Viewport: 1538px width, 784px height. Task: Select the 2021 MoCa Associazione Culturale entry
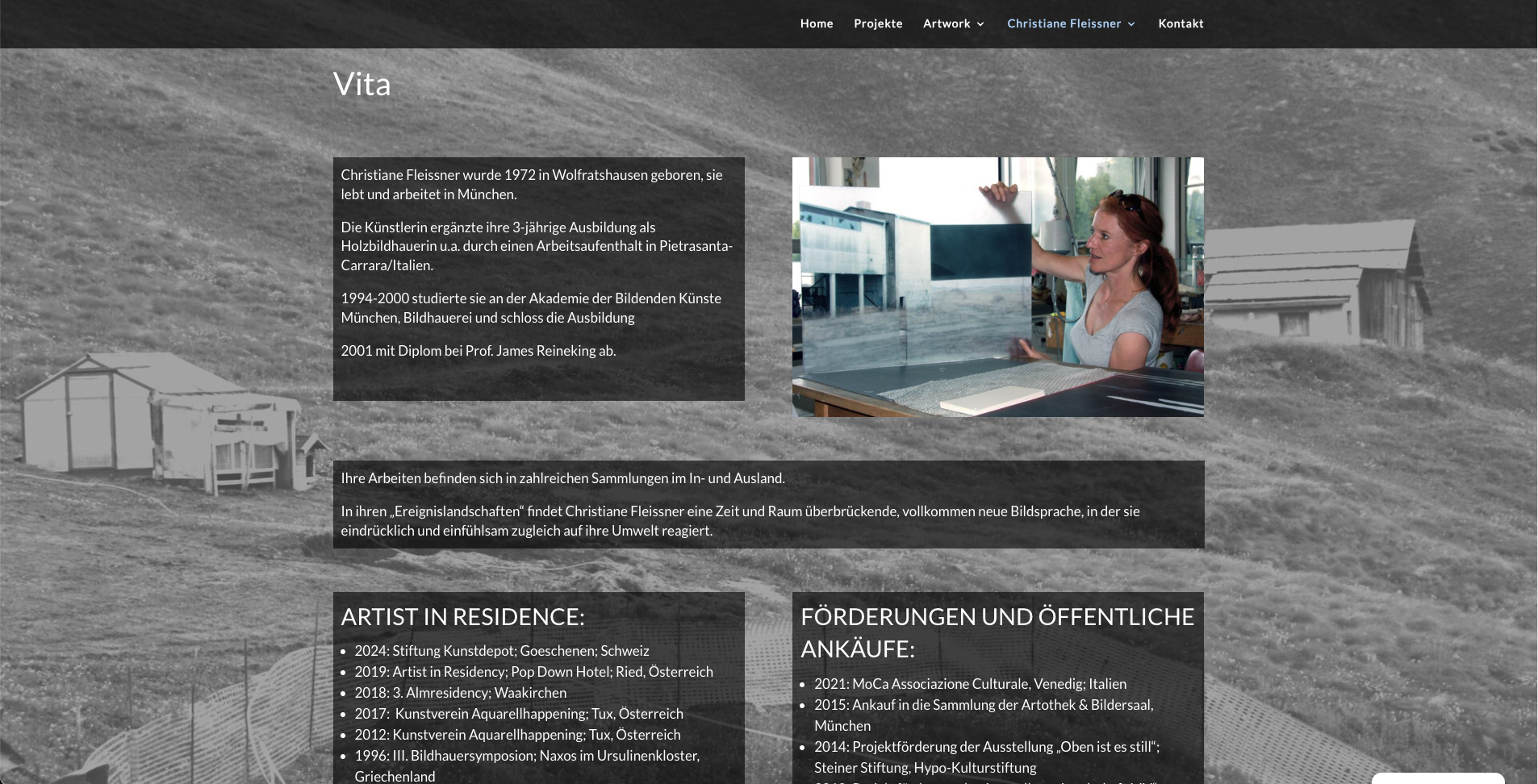[970, 684]
